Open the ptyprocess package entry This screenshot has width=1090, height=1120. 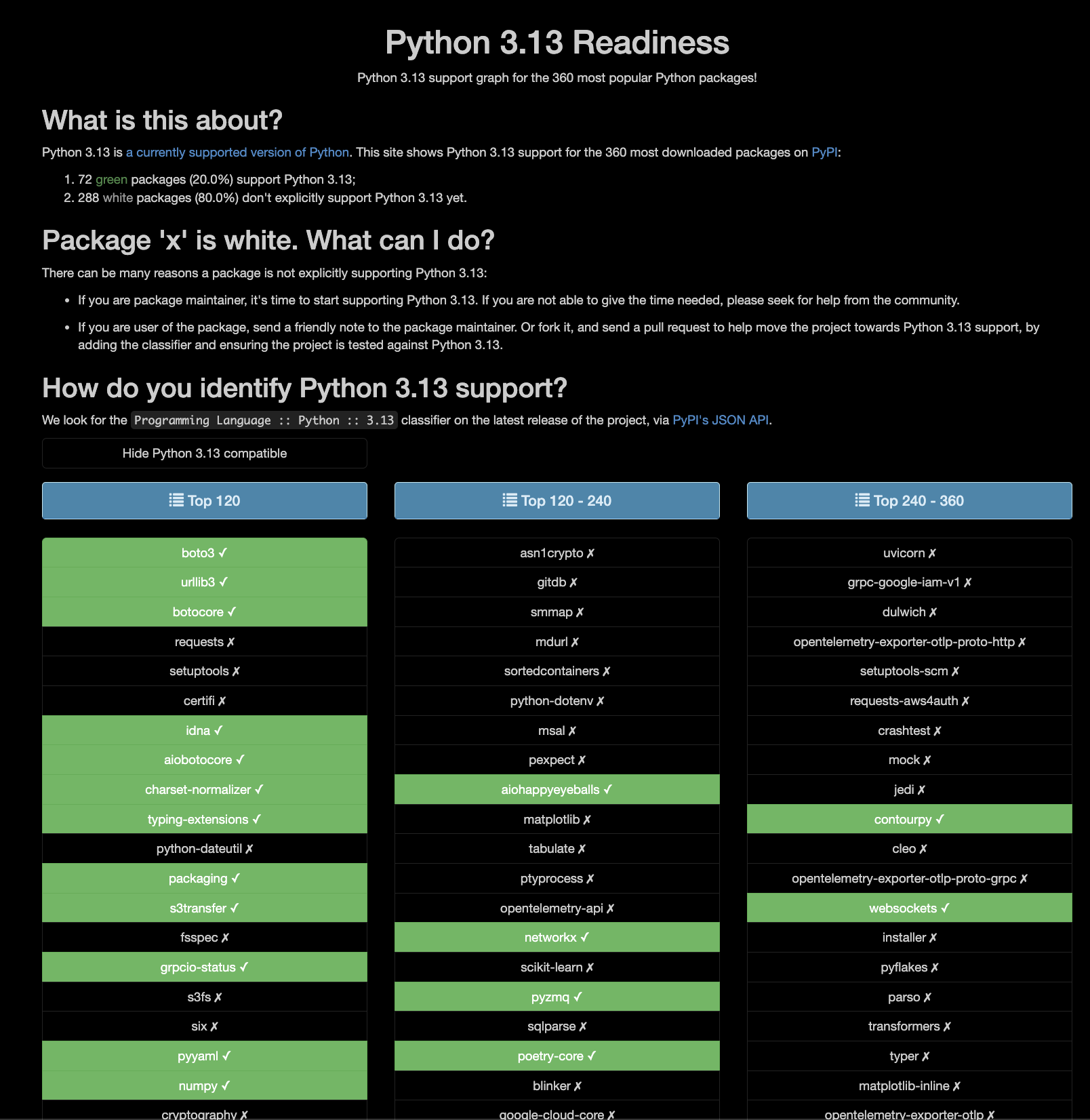coord(557,879)
